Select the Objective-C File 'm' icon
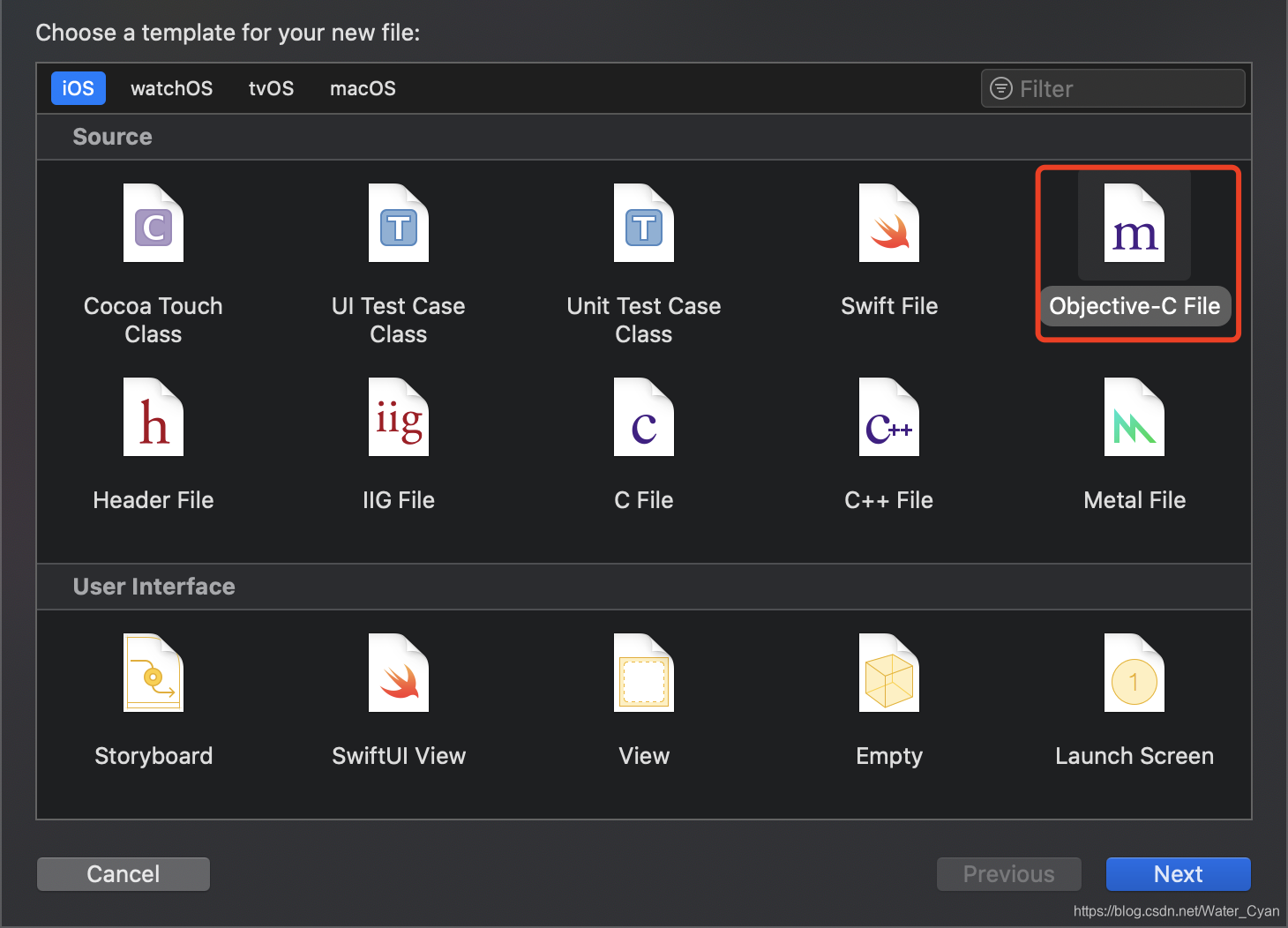The height and width of the screenshot is (928, 1288). tap(1134, 223)
